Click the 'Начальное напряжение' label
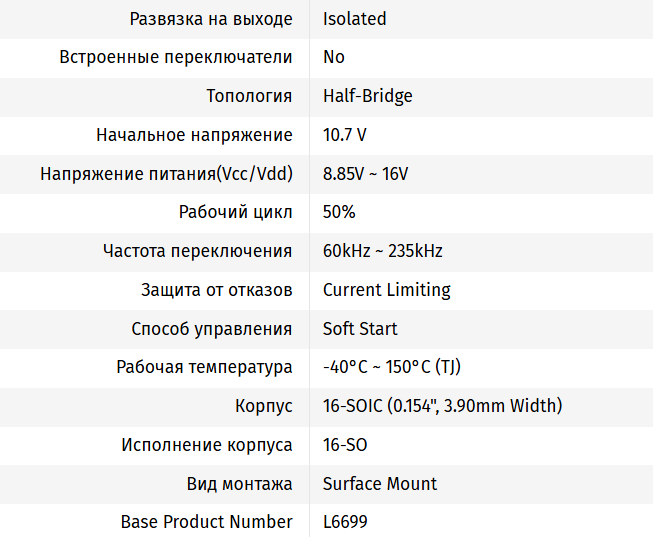Image resolution: width=653 pixels, height=537 pixels. [194, 135]
